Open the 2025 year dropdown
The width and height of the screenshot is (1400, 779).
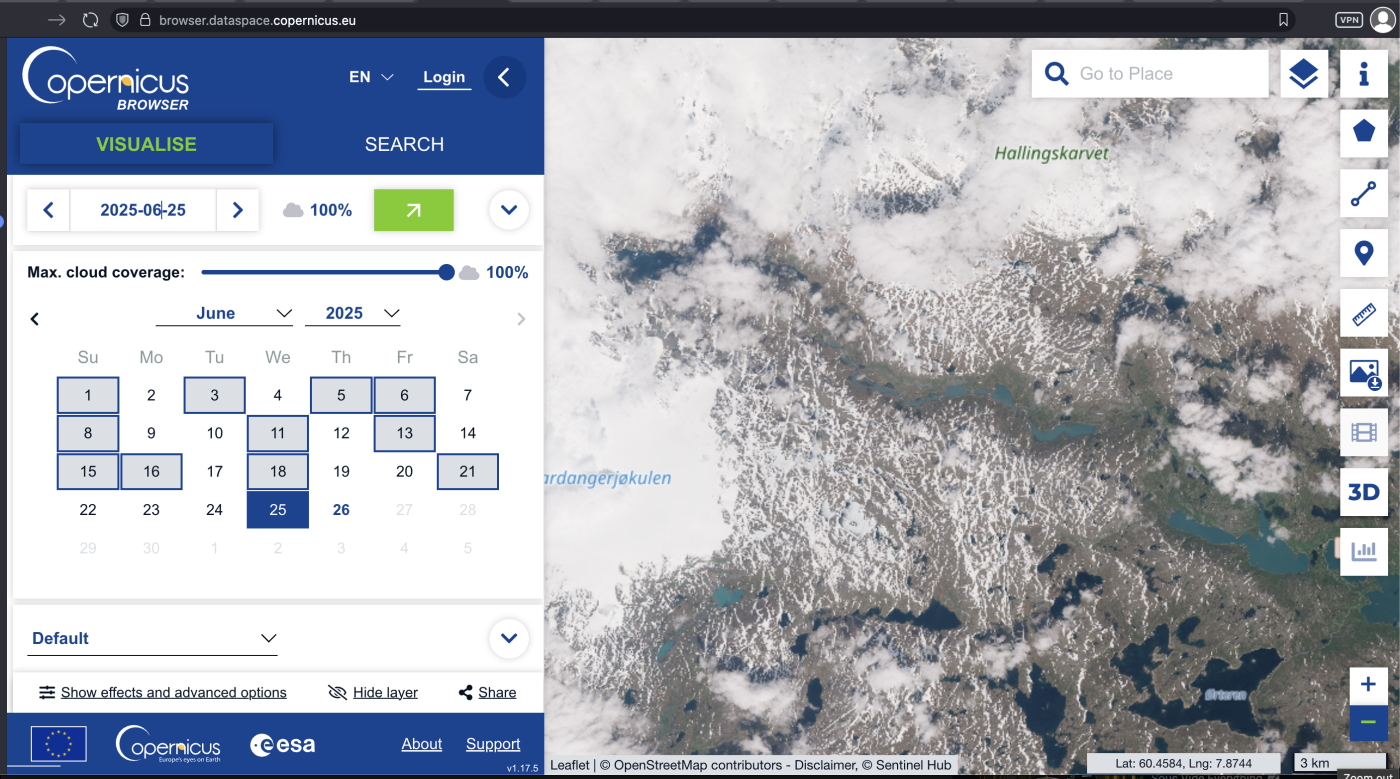tap(352, 313)
